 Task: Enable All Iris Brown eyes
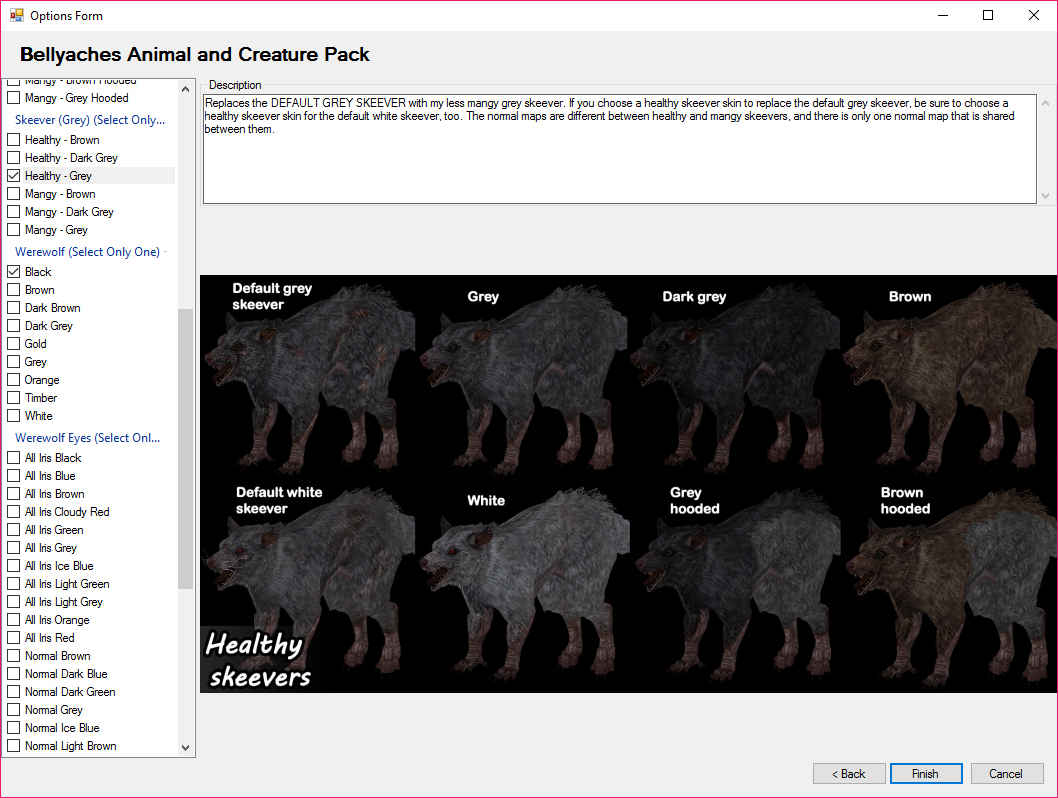[x=13, y=494]
